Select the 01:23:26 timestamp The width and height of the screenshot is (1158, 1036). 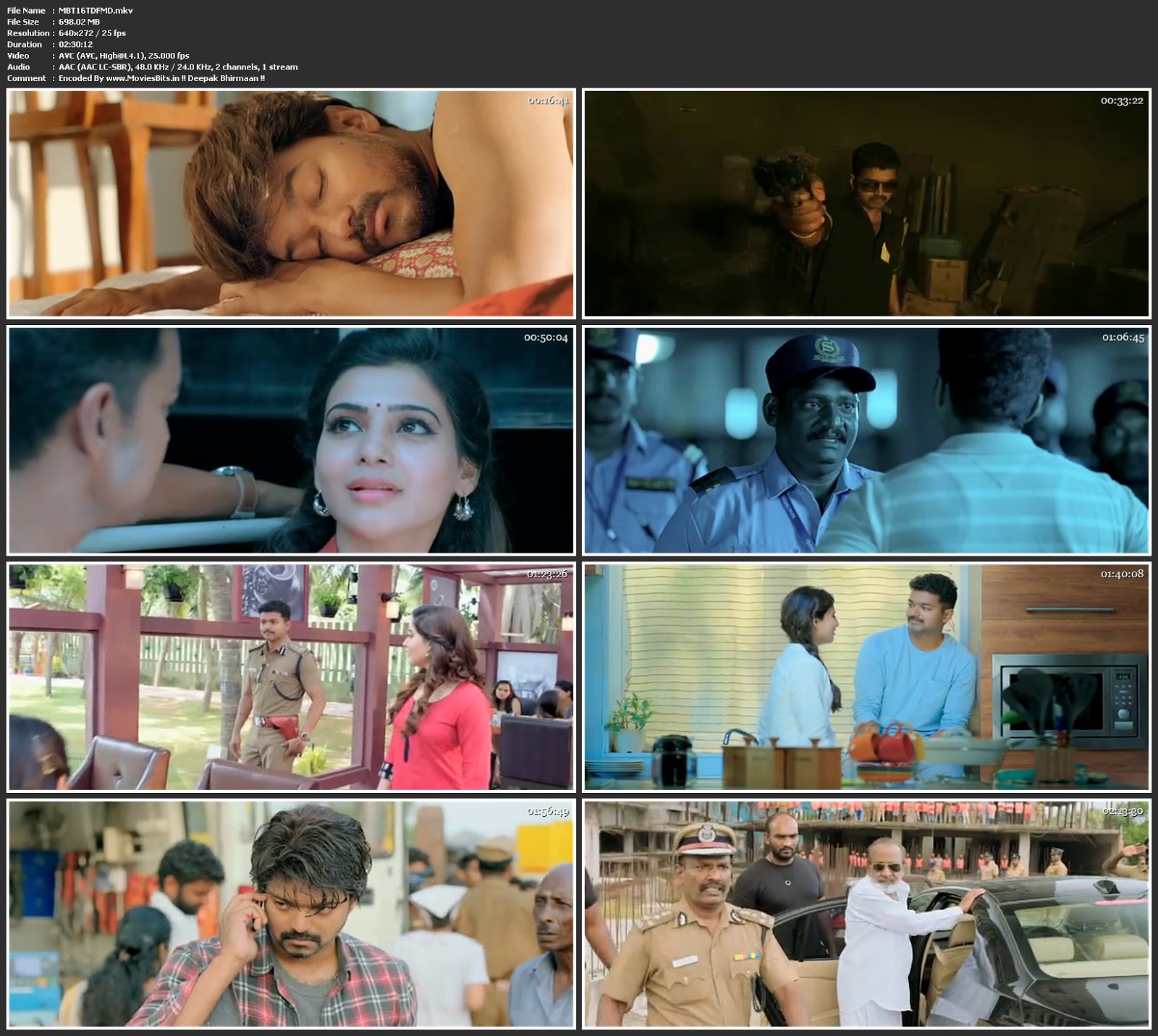tap(548, 574)
